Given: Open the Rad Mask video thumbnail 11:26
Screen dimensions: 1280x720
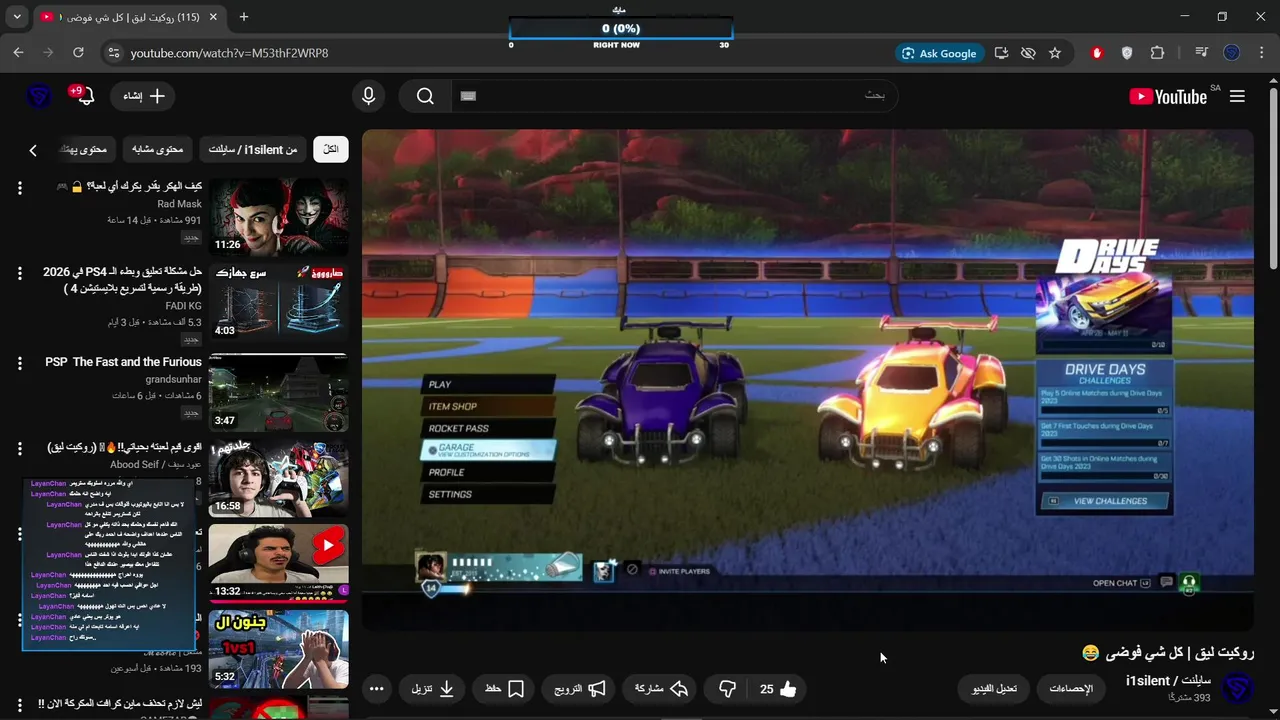Looking at the screenshot, I should 278,217.
